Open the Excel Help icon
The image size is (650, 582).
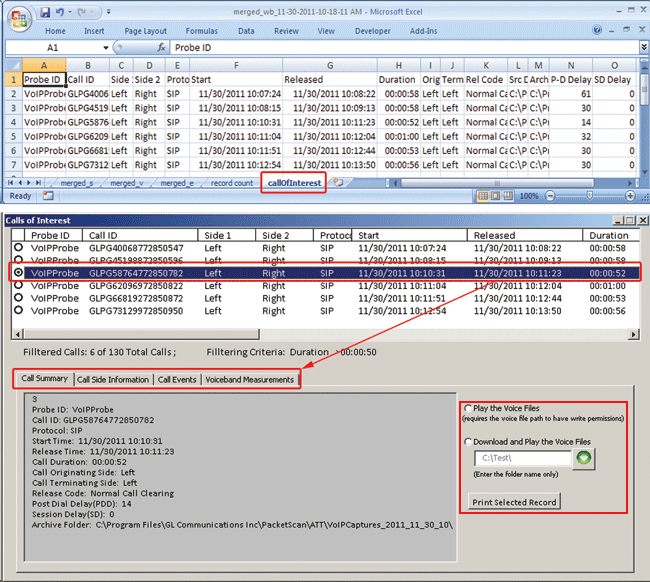pos(597,30)
